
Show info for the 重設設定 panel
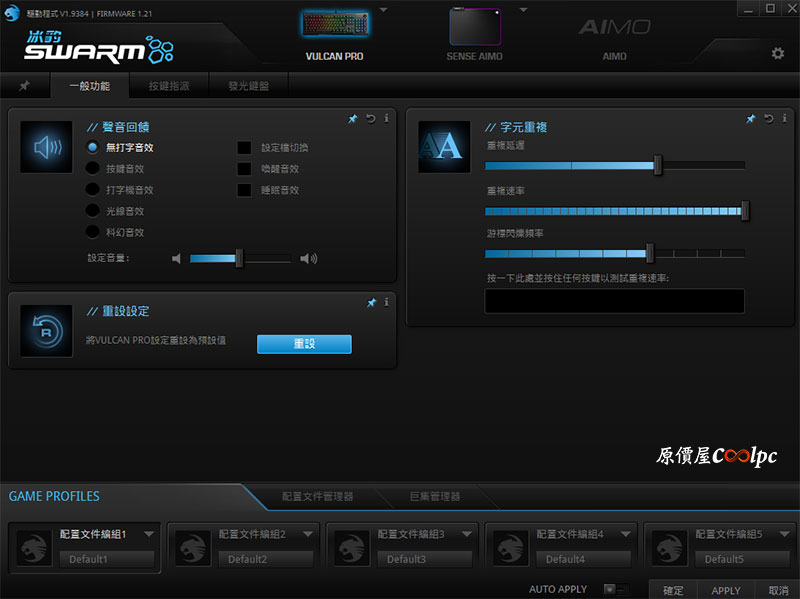click(x=386, y=302)
